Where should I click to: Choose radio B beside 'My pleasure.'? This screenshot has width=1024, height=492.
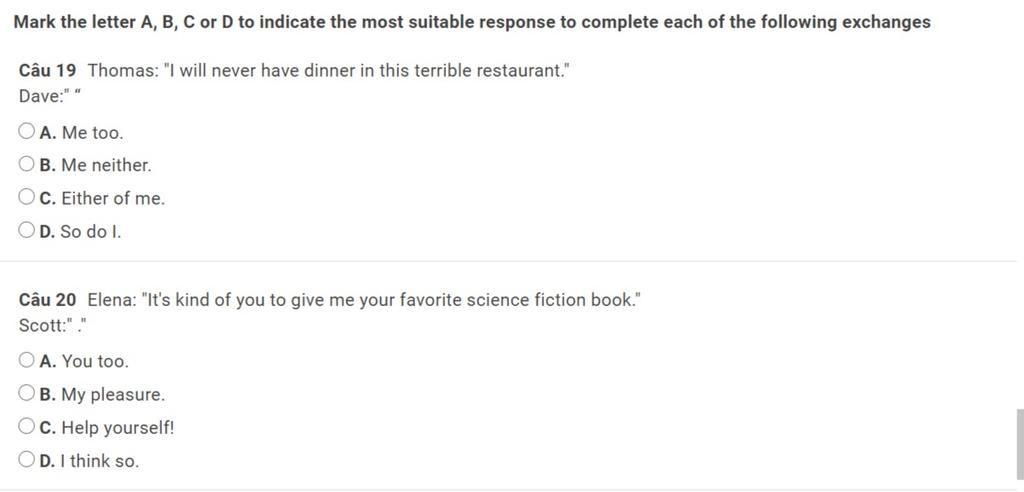[x=26, y=393]
